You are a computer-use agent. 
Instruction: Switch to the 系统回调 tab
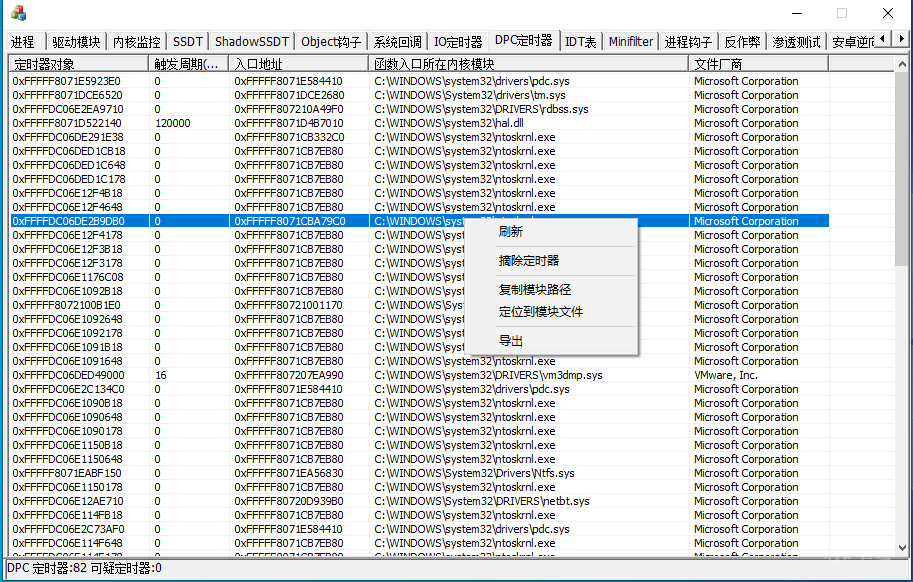coord(398,42)
